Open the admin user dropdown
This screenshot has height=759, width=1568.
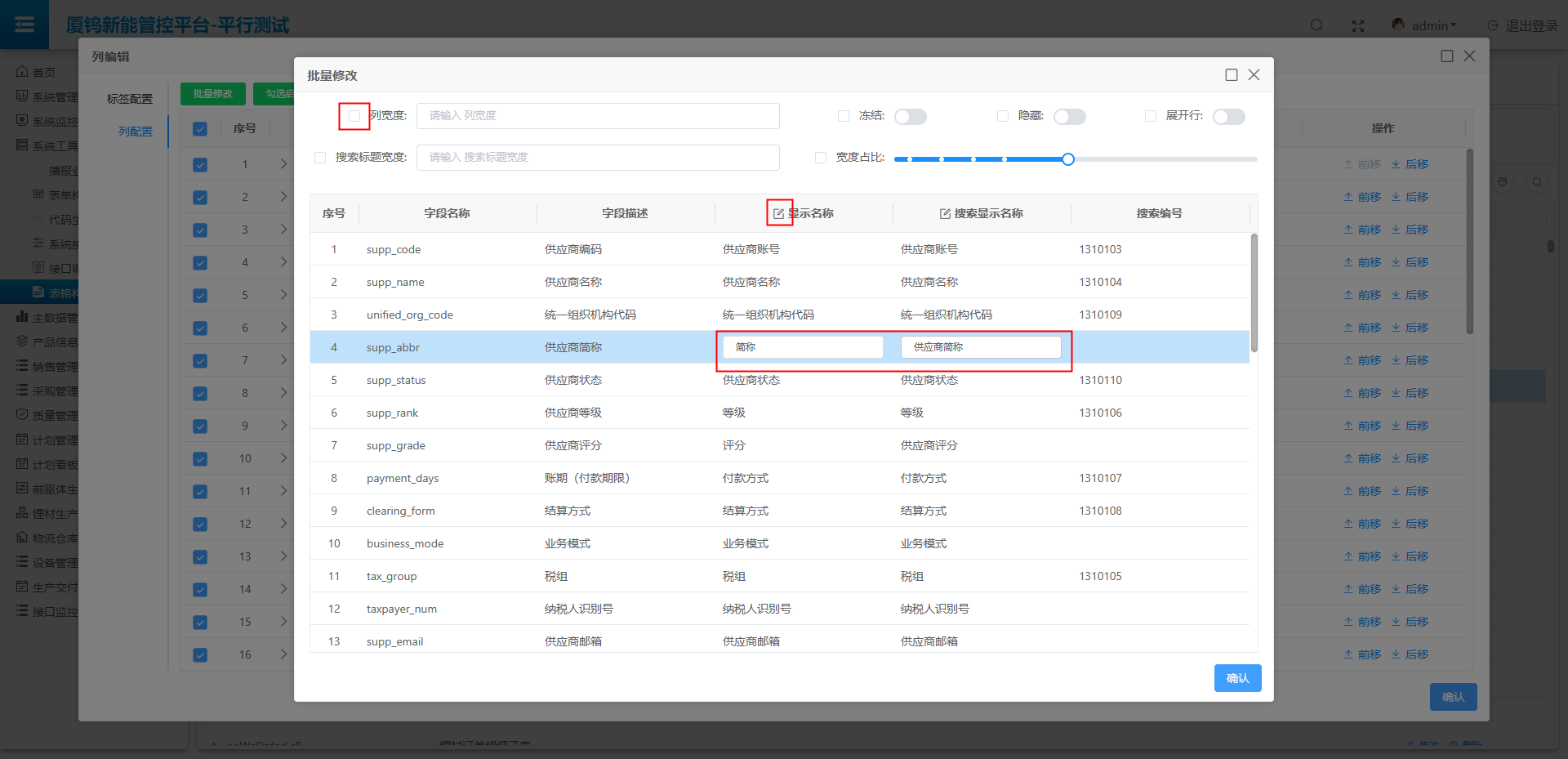click(1425, 25)
